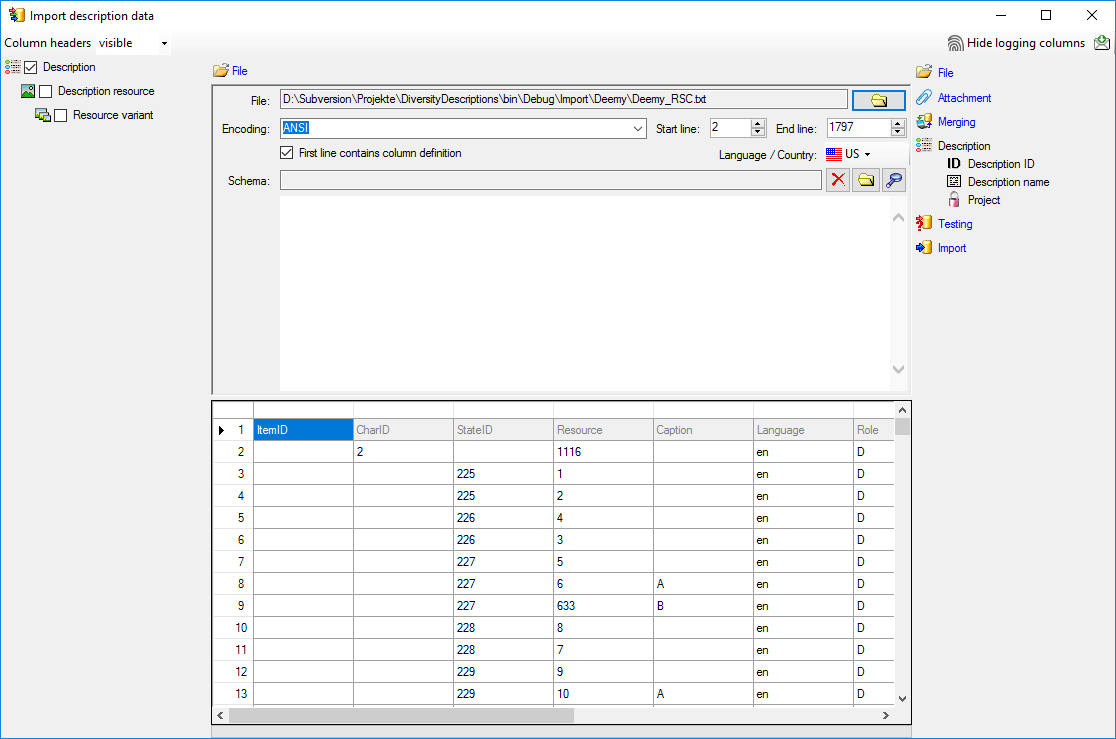Decrease the End line value
The image size is (1116, 739).
897,132
